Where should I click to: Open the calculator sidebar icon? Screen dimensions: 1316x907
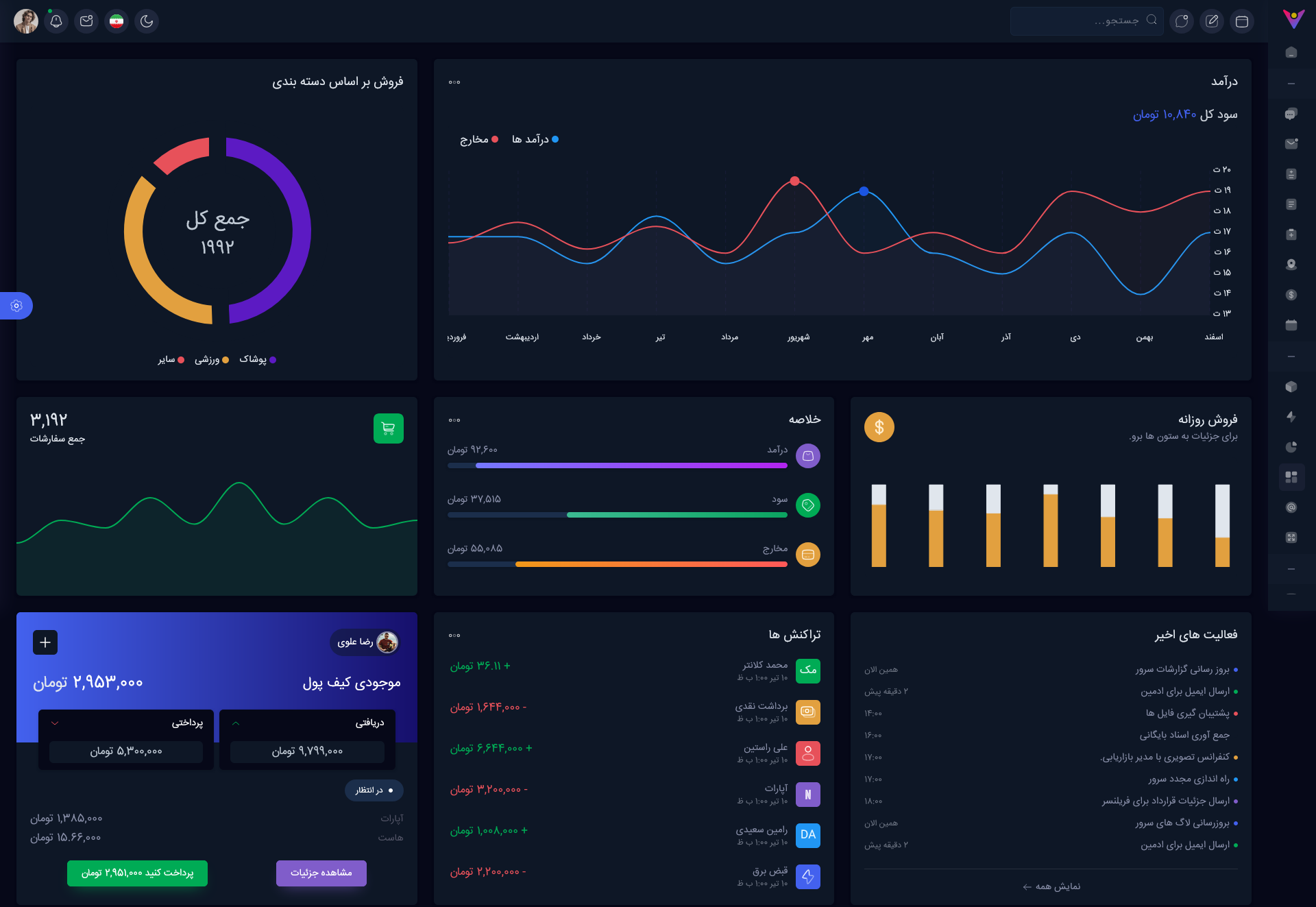[1291, 174]
